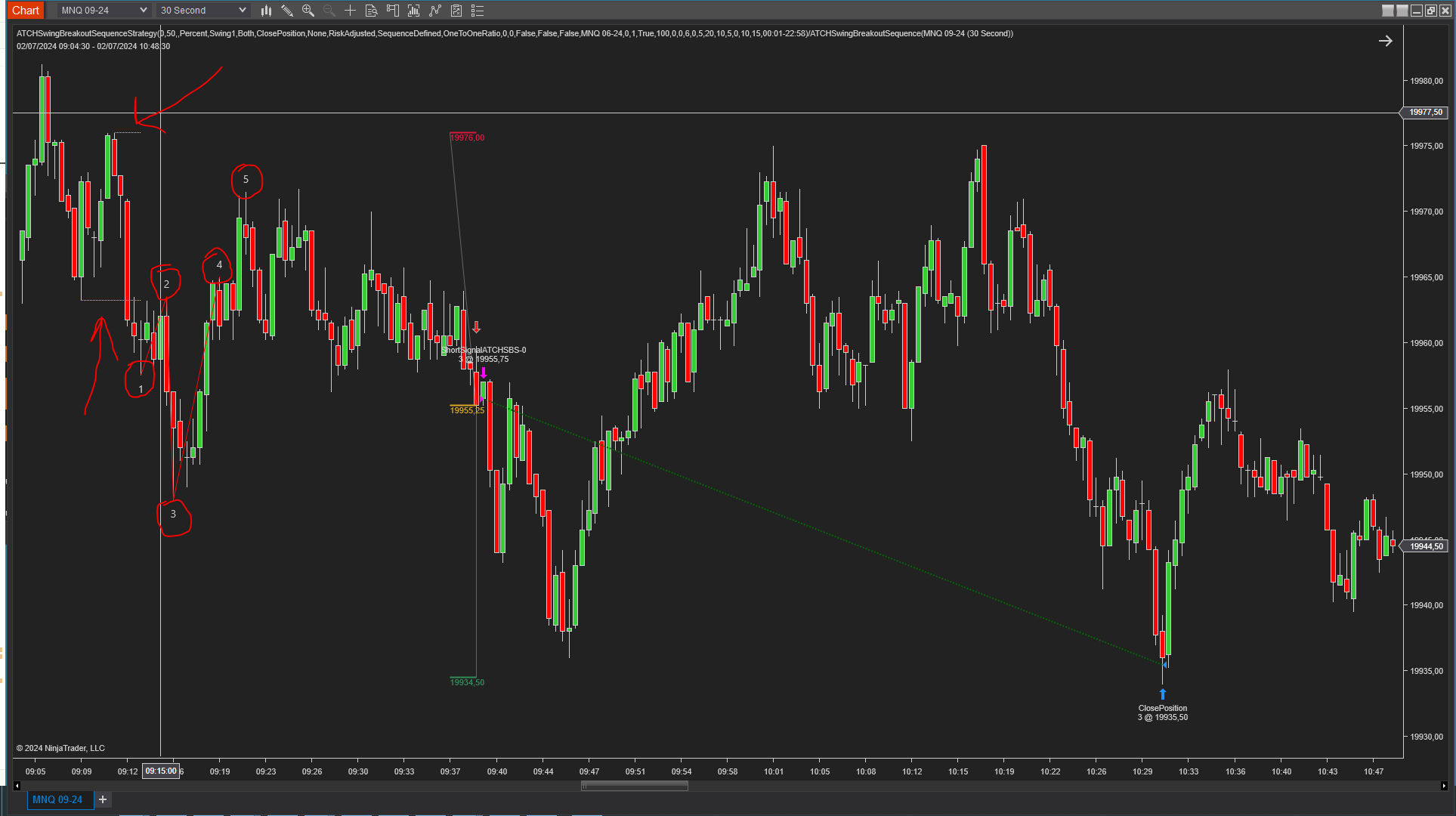Click the 10:01 time axis label

click(x=774, y=771)
